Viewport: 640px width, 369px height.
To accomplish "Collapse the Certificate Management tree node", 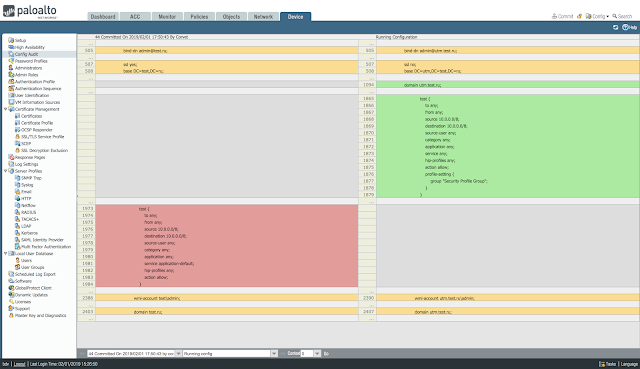I will pyautogui.click(x=5, y=109).
